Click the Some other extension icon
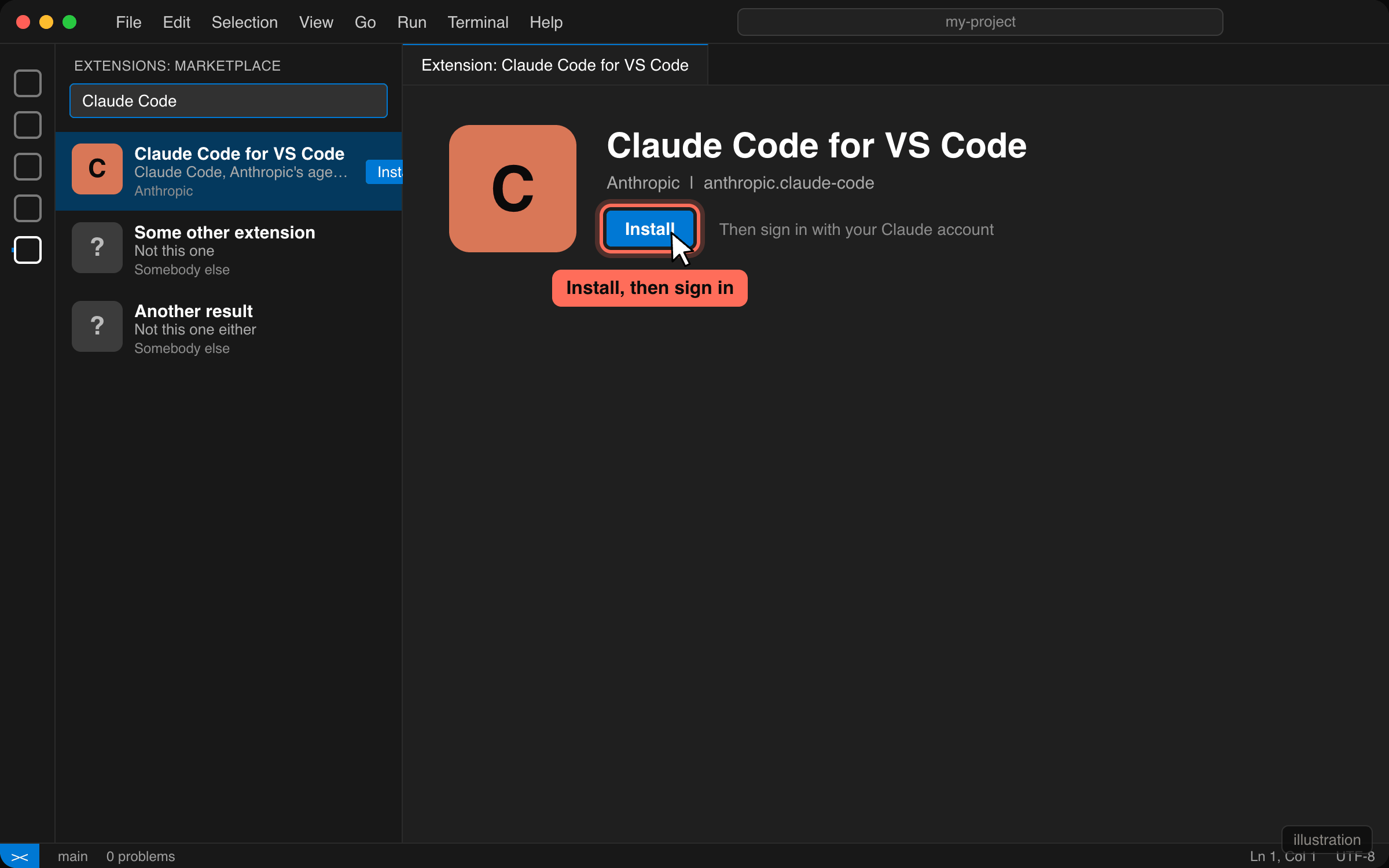 tap(97, 248)
